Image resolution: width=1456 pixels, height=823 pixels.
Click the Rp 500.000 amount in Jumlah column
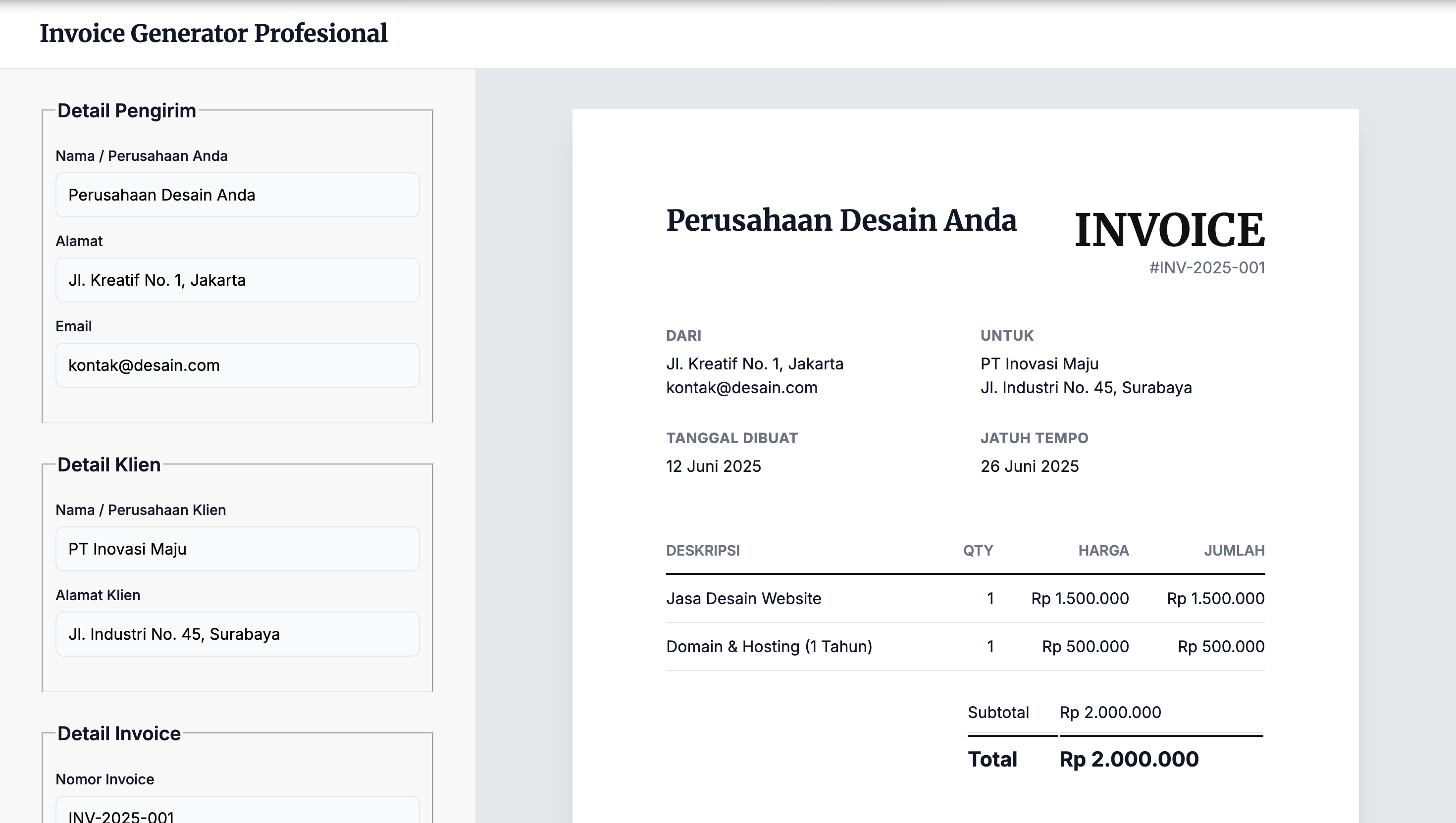pos(1221,647)
